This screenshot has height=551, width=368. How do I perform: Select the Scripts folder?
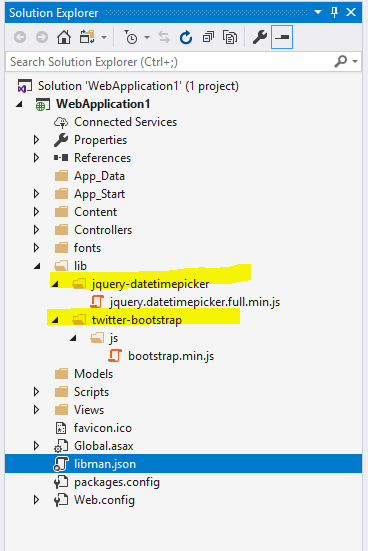[x=91, y=392]
